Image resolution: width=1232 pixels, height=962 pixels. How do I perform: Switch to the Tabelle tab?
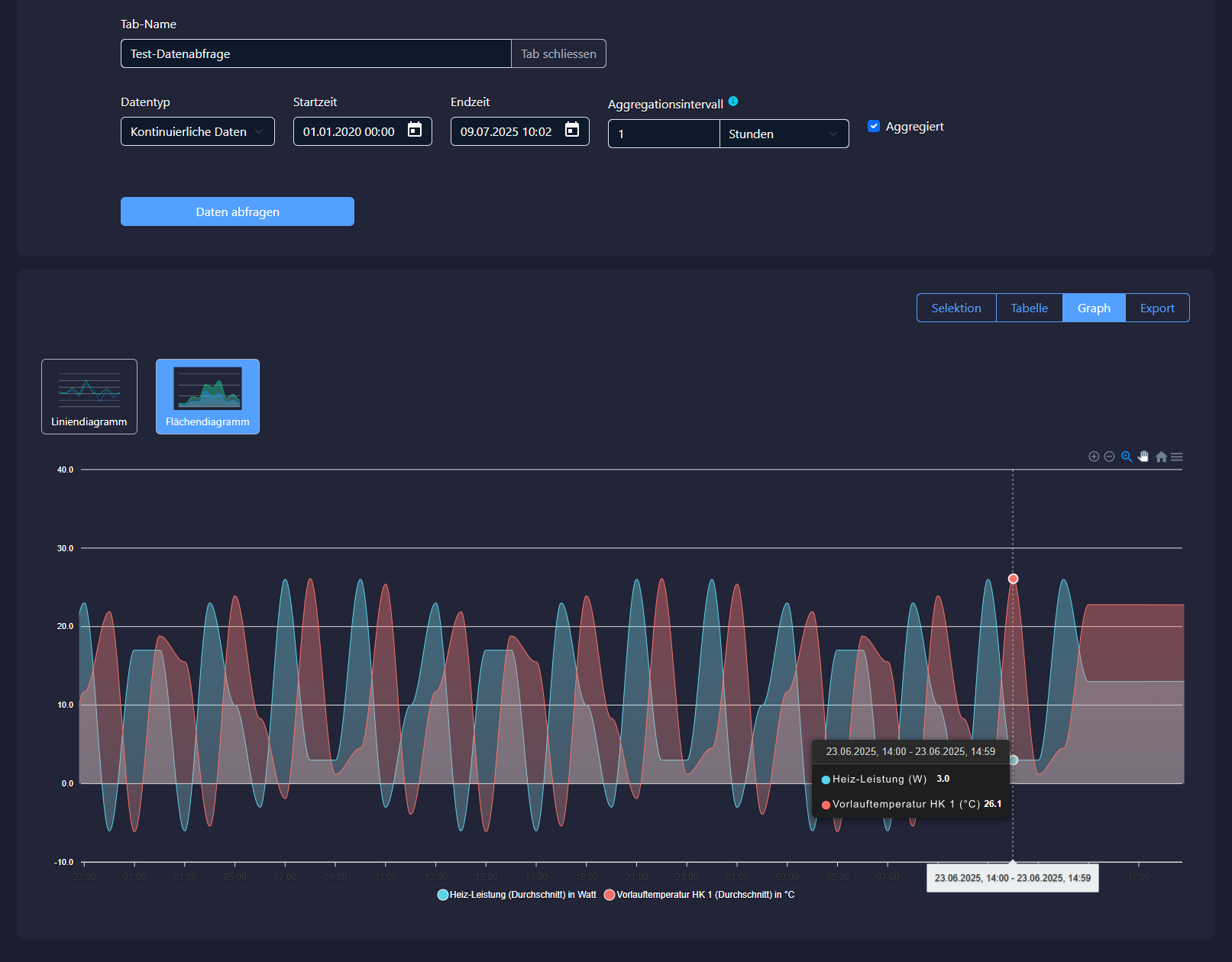[x=1029, y=308]
